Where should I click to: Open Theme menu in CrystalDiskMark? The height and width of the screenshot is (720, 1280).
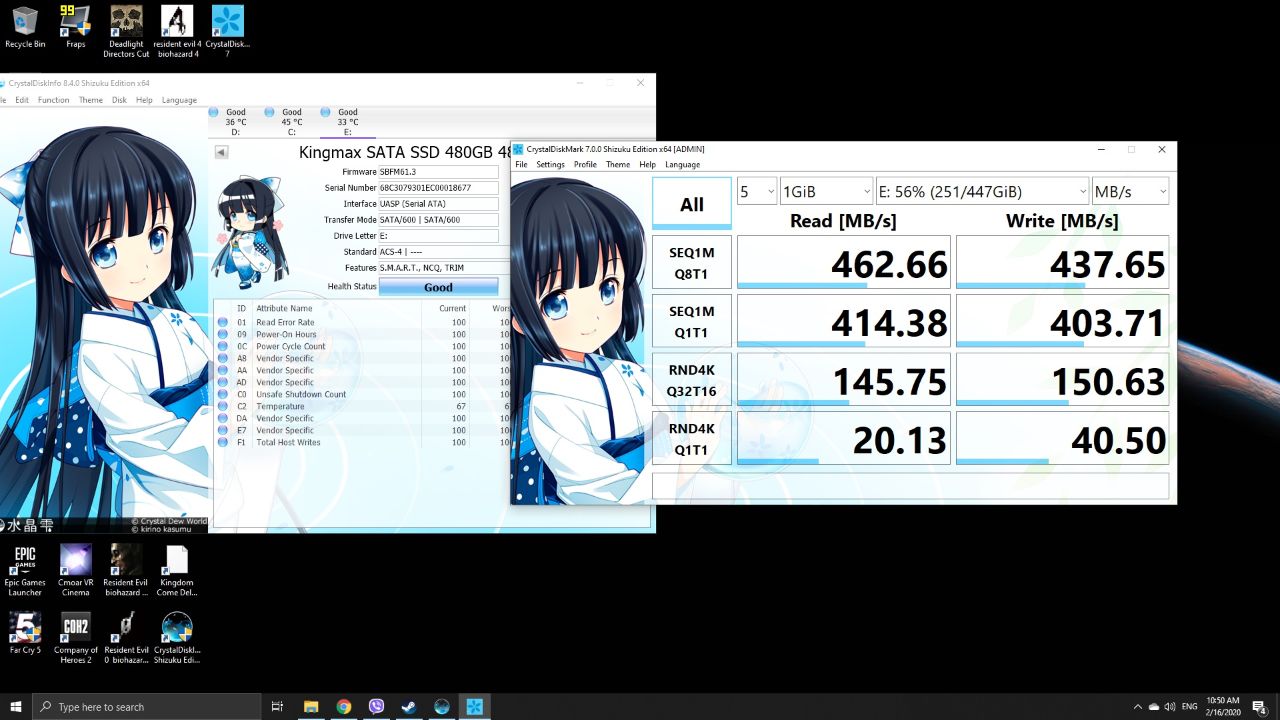tap(618, 164)
